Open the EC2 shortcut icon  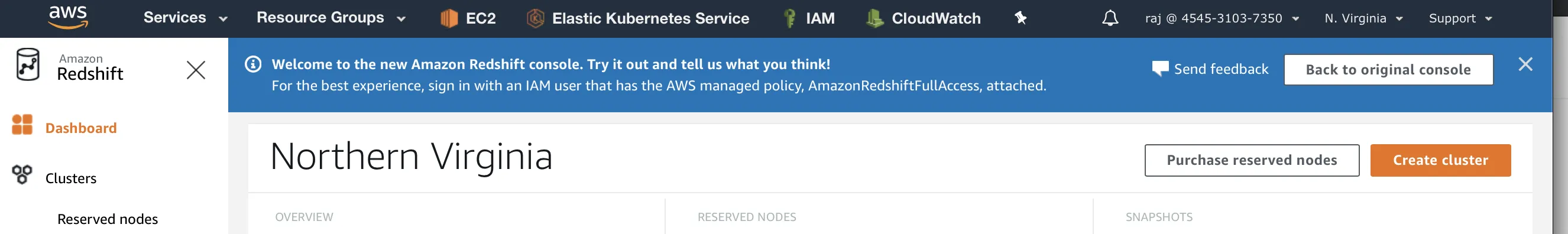click(x=449, y=18)
